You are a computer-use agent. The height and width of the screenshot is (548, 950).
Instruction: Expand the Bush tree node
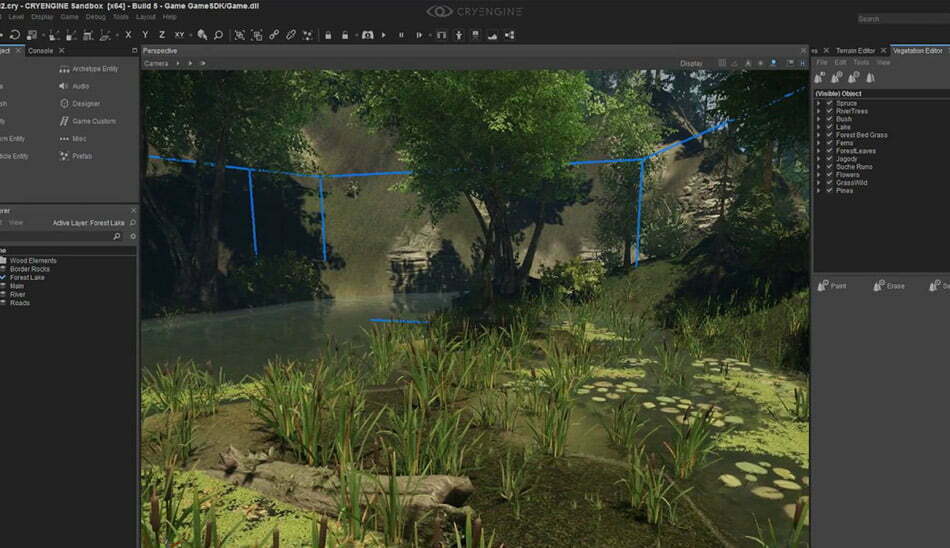pyautogui.click(x=819, y=119)
